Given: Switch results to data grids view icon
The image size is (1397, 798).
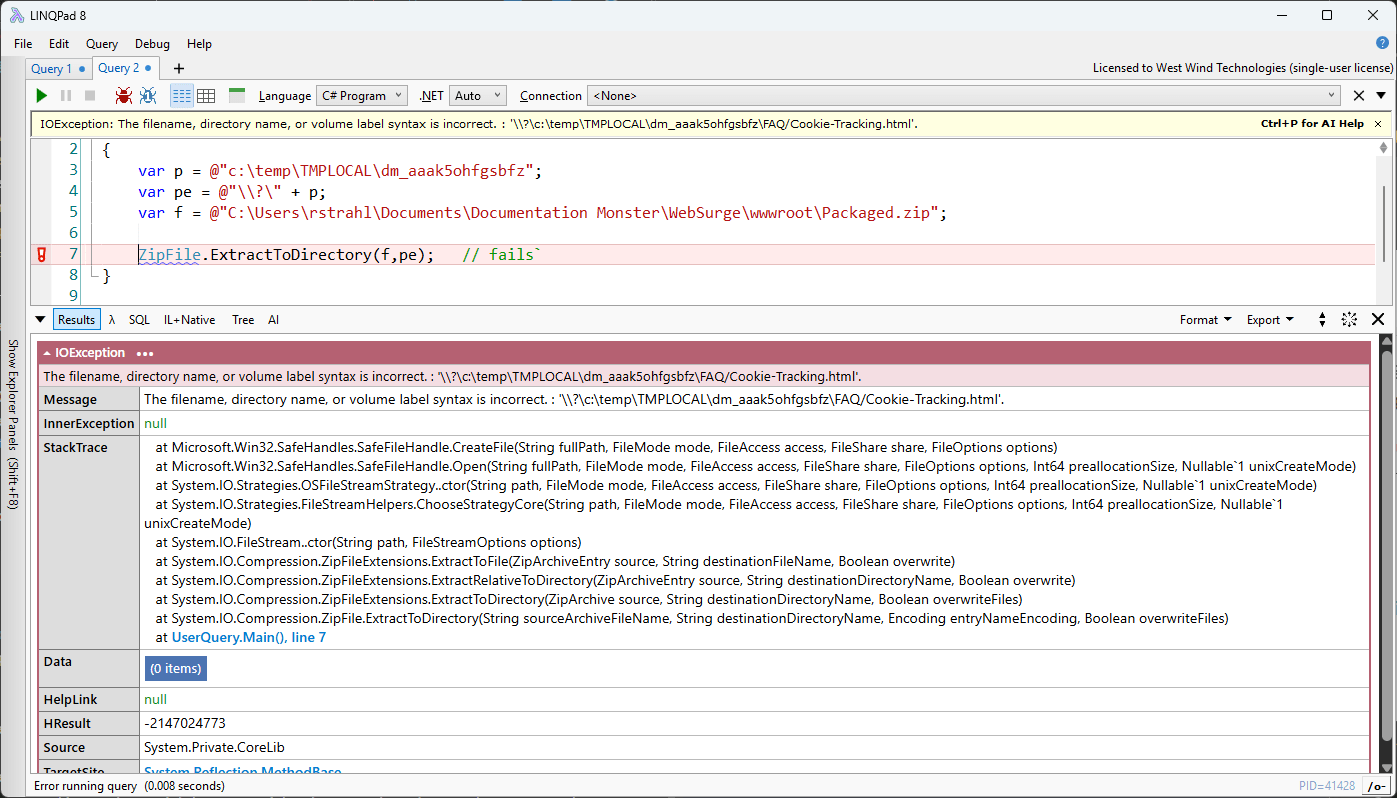Looking at the screenshot, I should click(x=206, y=96).
